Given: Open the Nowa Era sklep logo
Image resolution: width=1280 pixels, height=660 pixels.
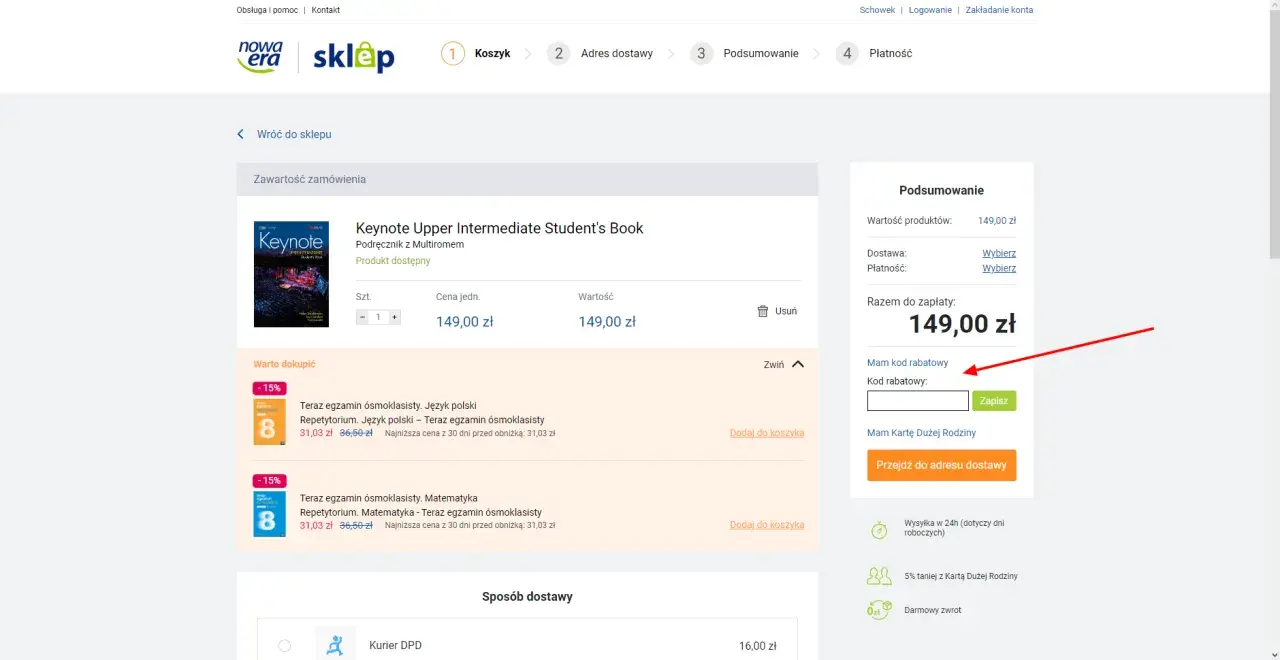Looking at the screenshot, I should point(316,56).
